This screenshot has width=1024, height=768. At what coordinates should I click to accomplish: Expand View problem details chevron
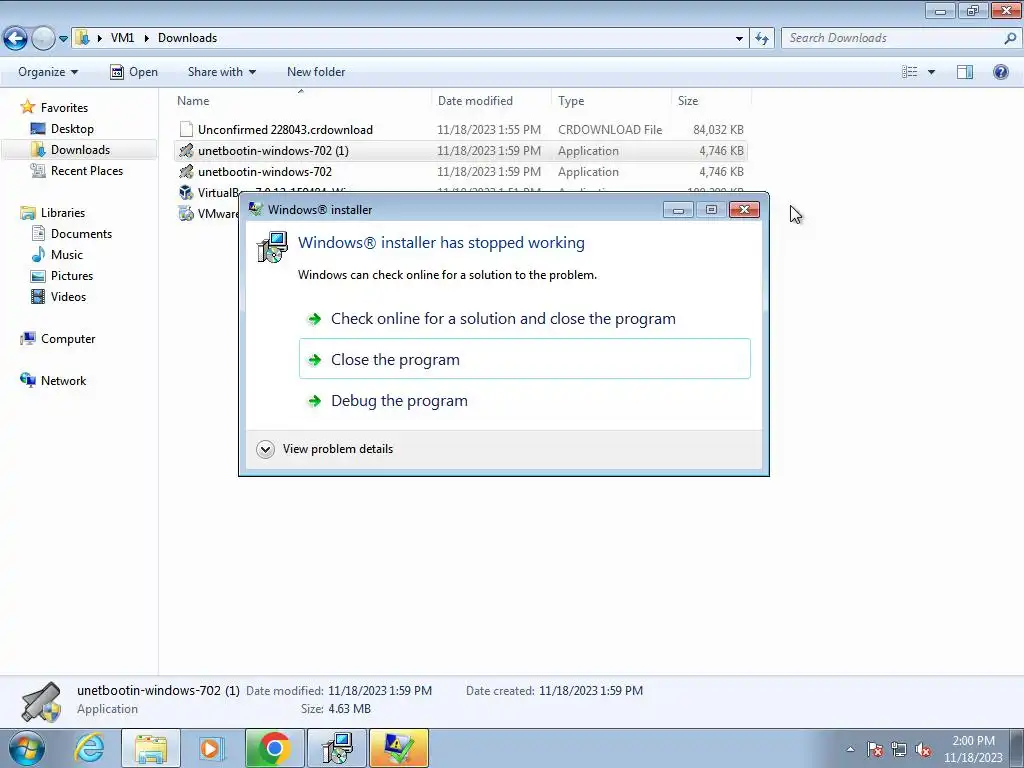pyautogui.click(x=265, y=449)
